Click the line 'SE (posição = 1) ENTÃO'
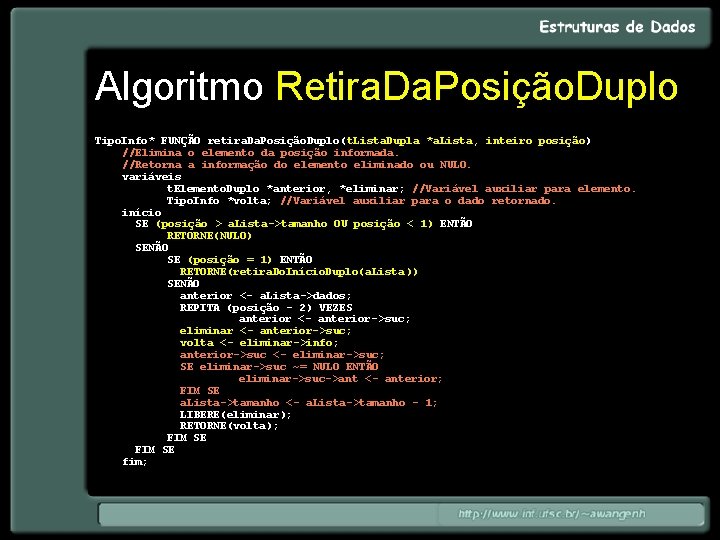The height and width of the screenshot is (540, 720). (x=239, y=259)
